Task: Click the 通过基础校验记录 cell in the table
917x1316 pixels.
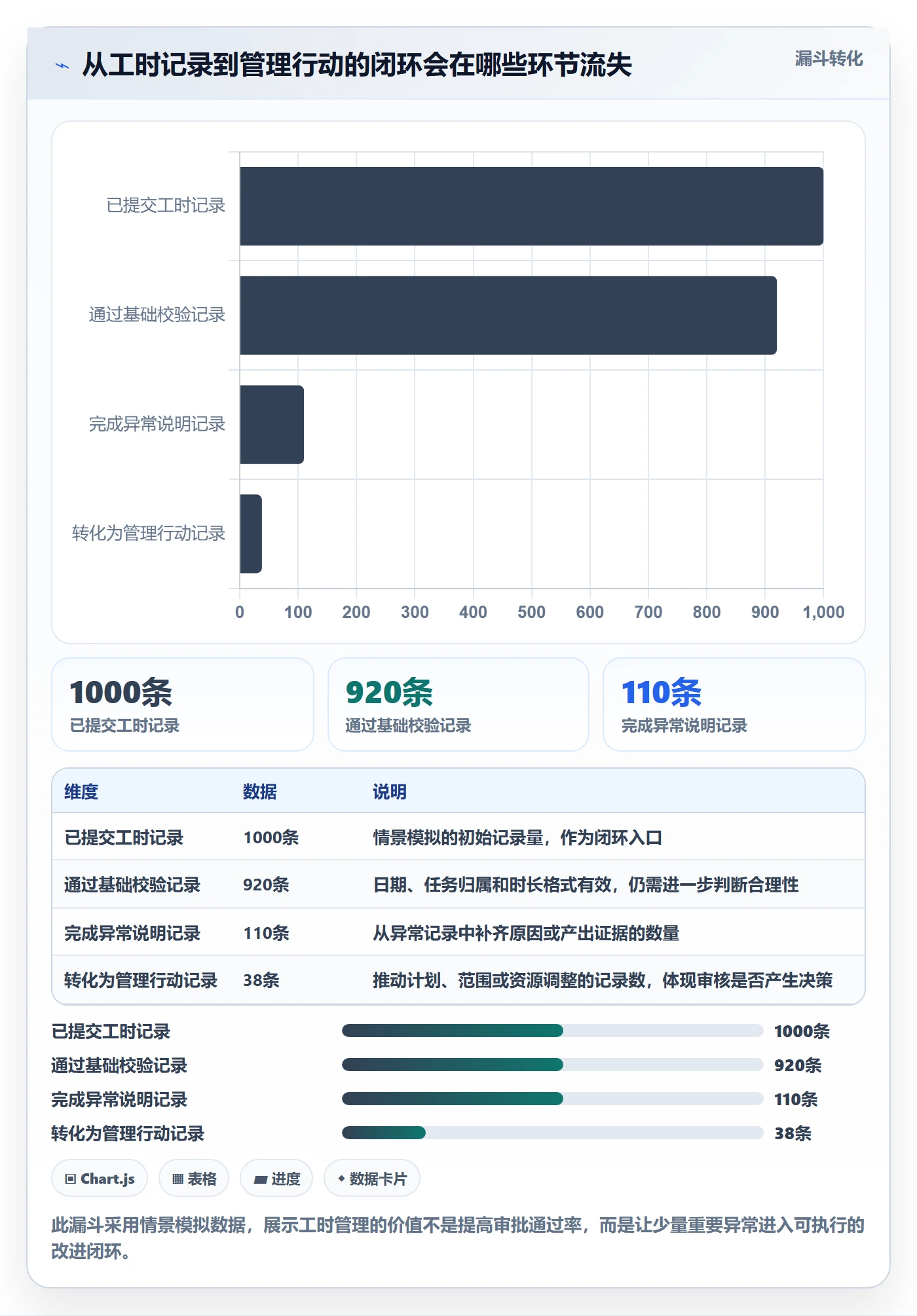Action: click(x=132, y=885)
